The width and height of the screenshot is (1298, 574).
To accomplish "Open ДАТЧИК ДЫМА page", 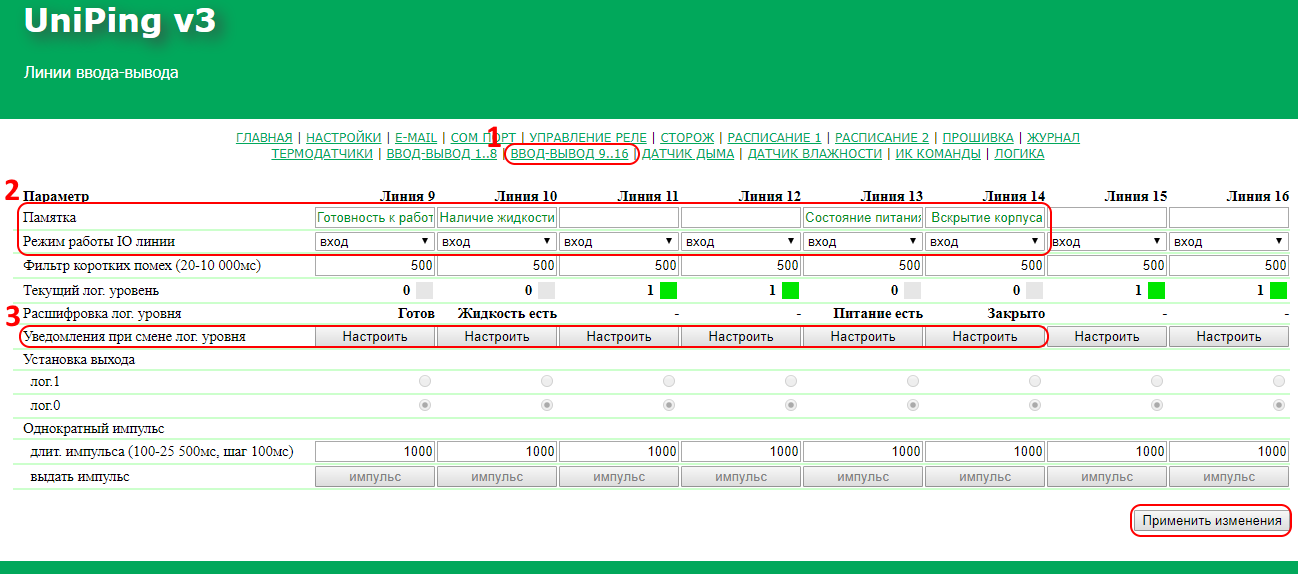I will (688, 154).
